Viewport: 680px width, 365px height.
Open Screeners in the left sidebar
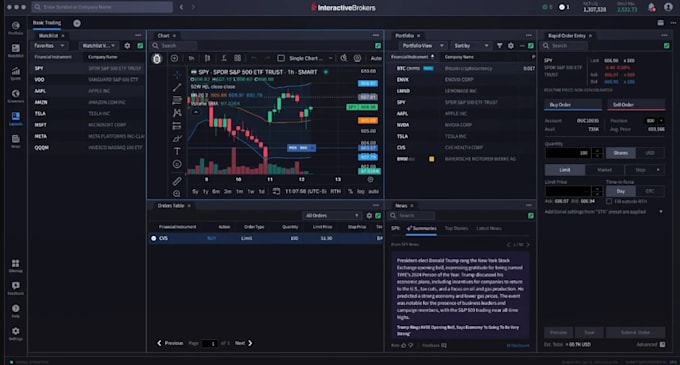tap(16, 96)
